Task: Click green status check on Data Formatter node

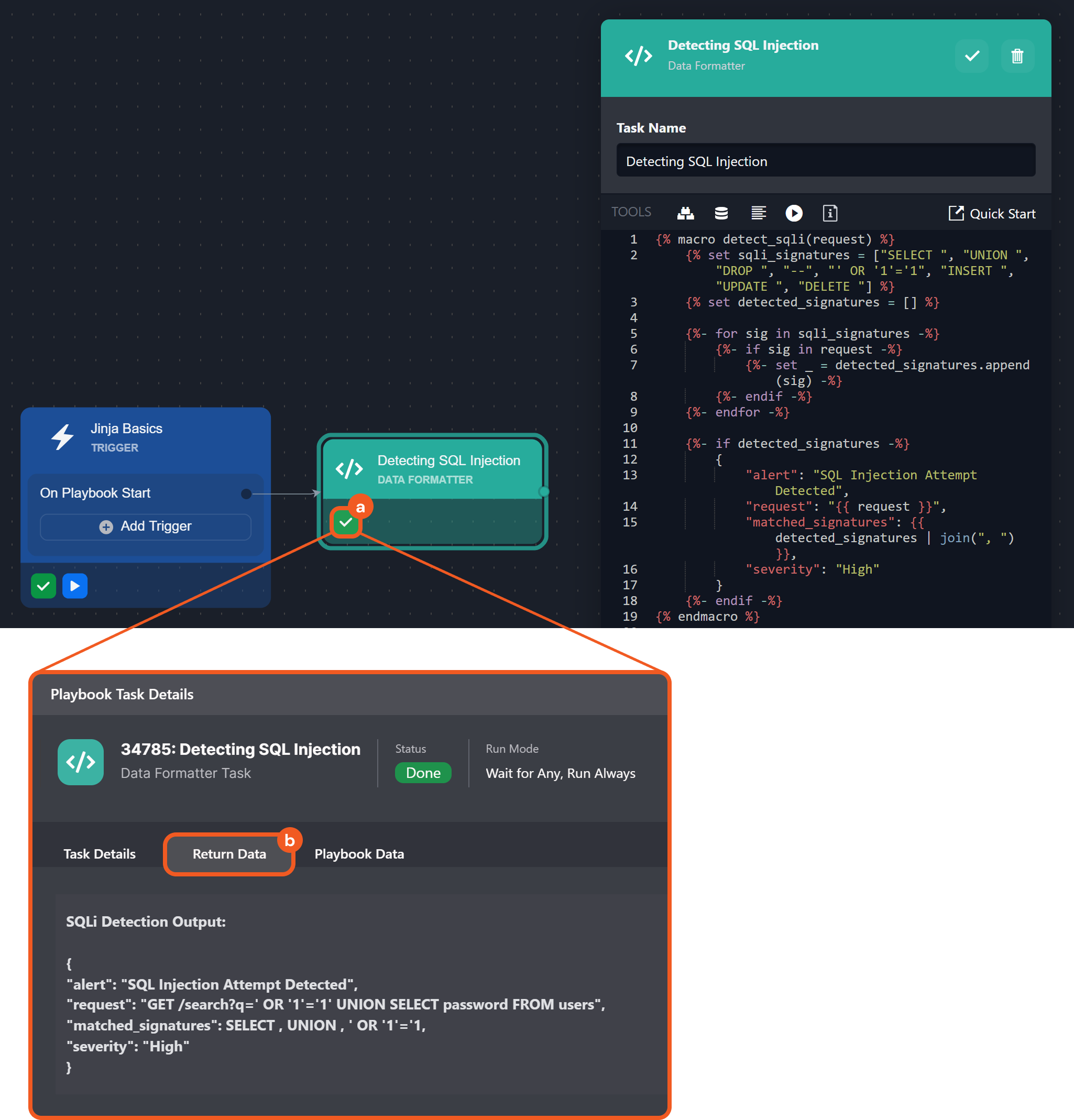Action: coord(346,522)
